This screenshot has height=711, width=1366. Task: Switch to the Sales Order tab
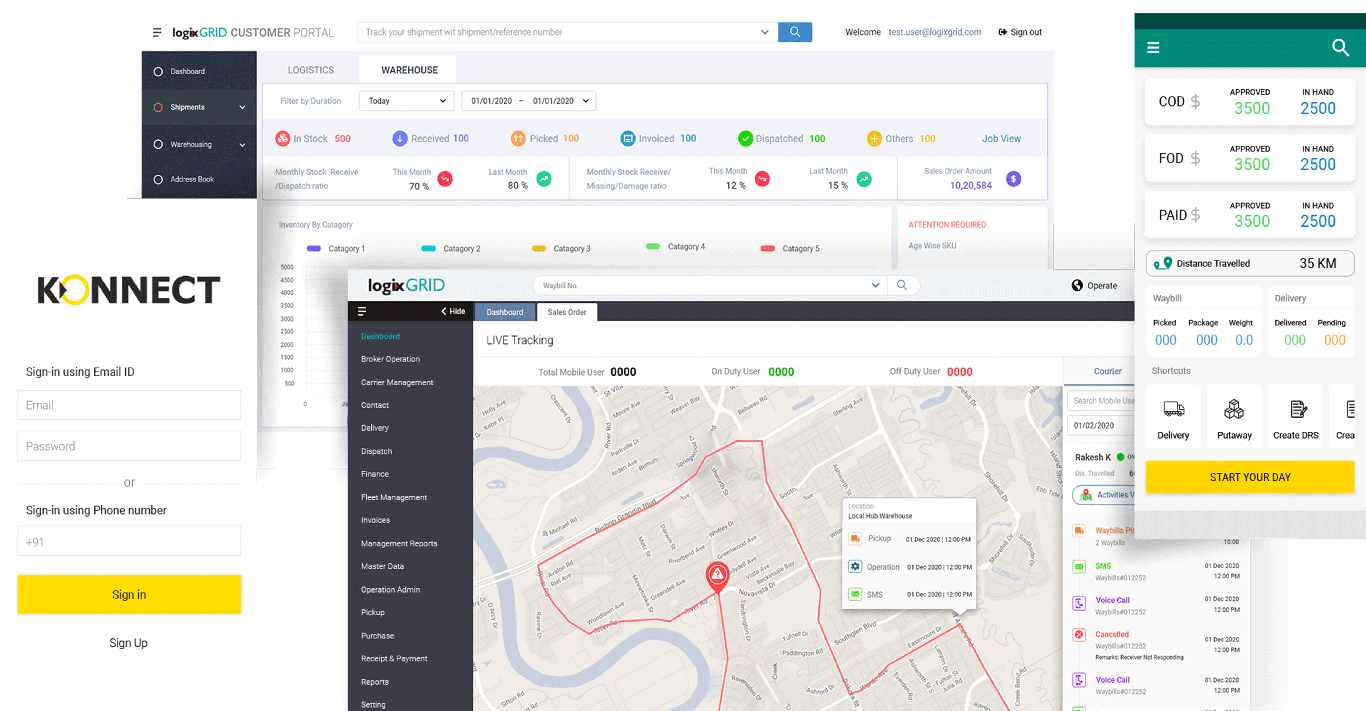tap(567, 312)
